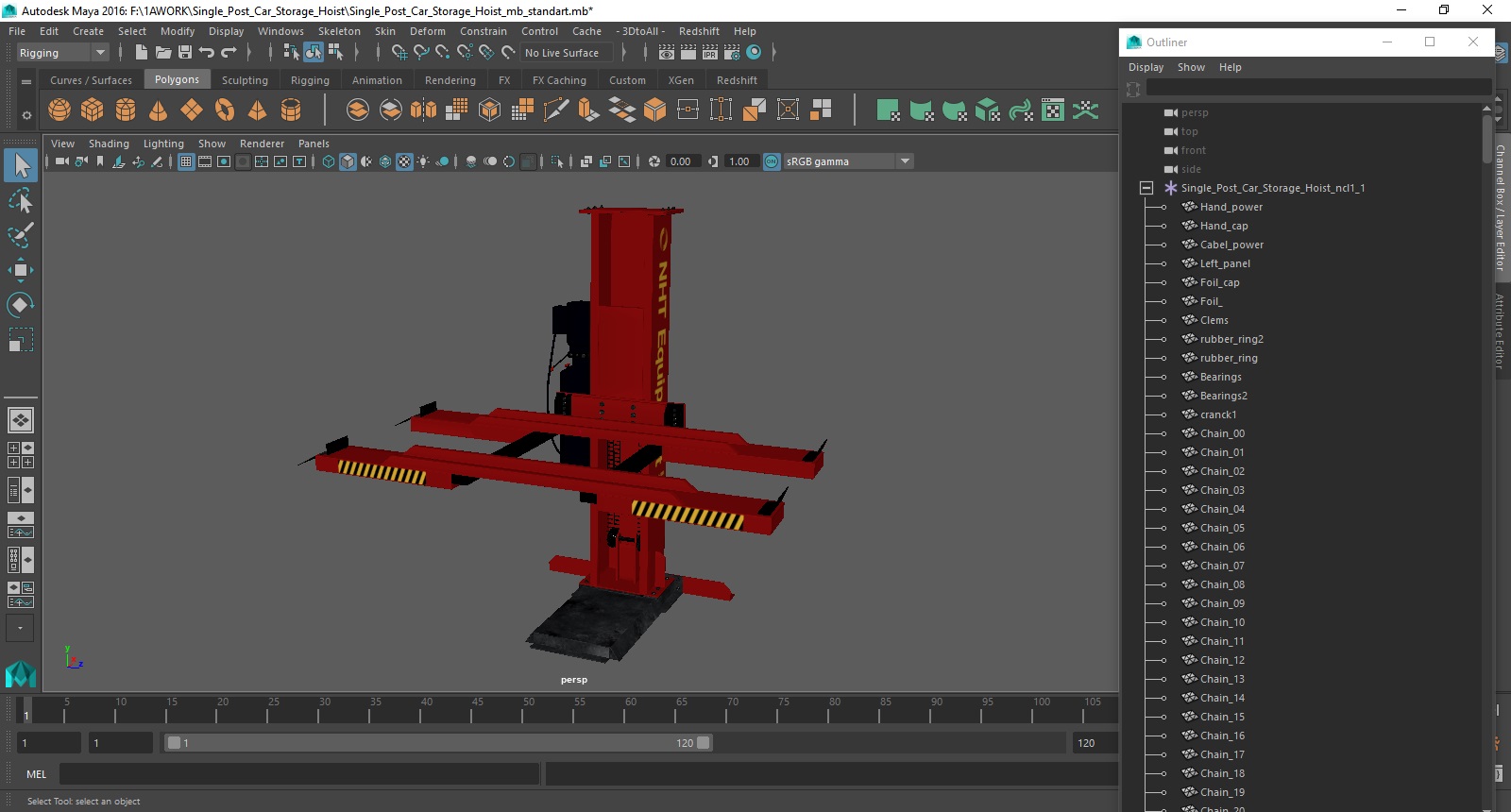
Task: Click the time range slider bar
Action: point(438,743)
